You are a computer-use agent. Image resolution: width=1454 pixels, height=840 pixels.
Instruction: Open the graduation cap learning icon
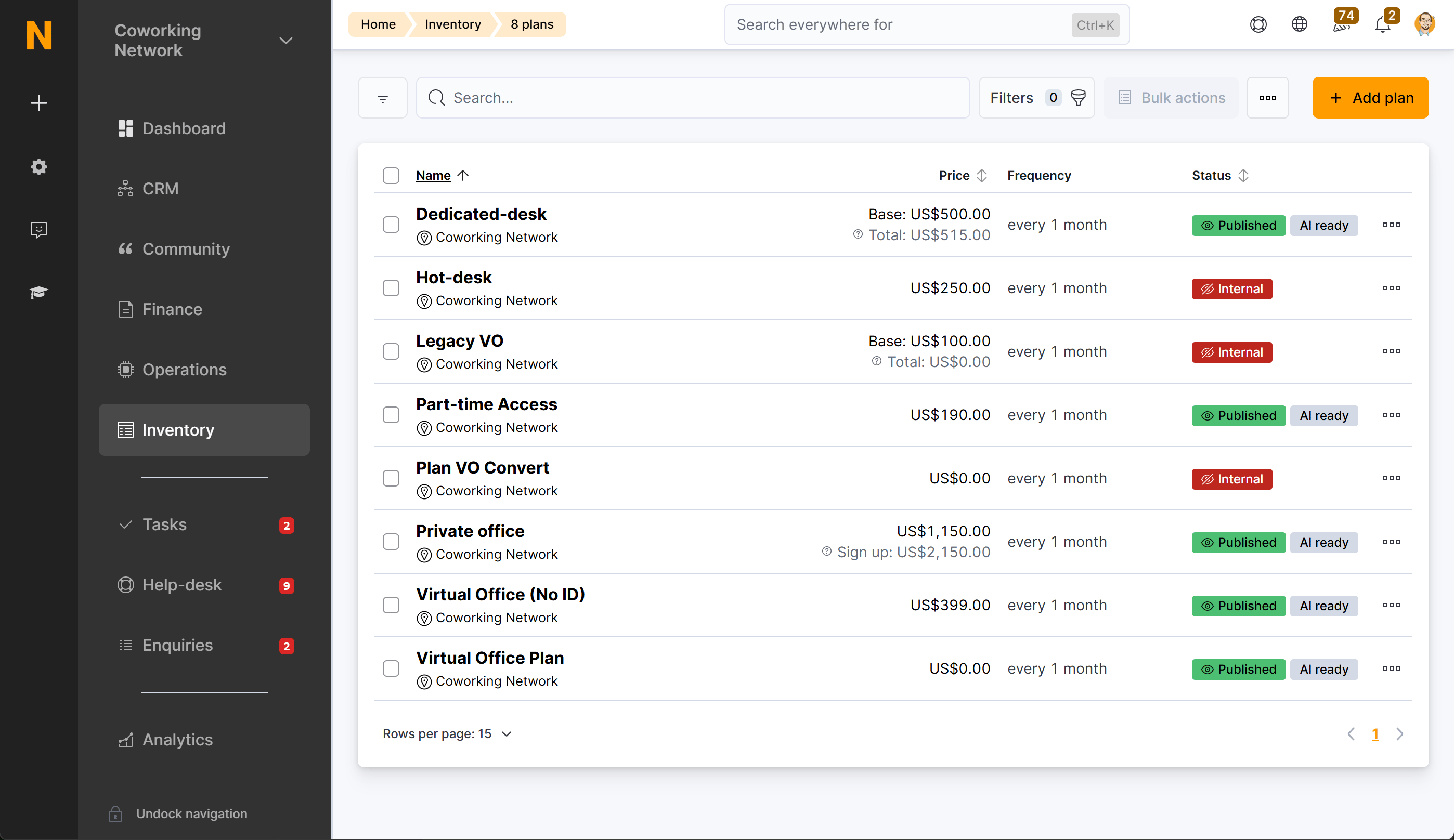(38, 292)
